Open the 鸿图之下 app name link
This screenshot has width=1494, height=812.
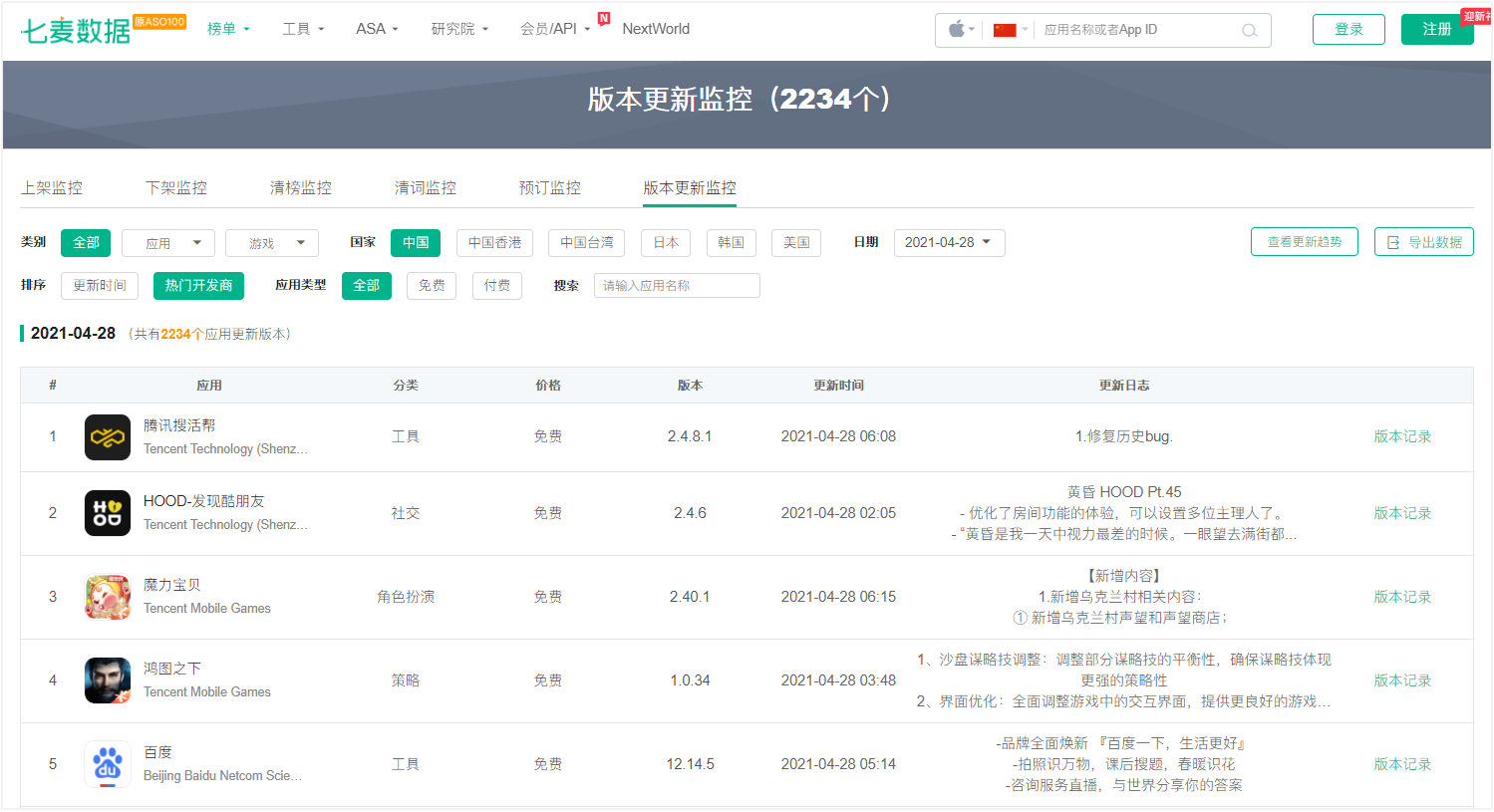pyautogui.click(x=172, y=669)
